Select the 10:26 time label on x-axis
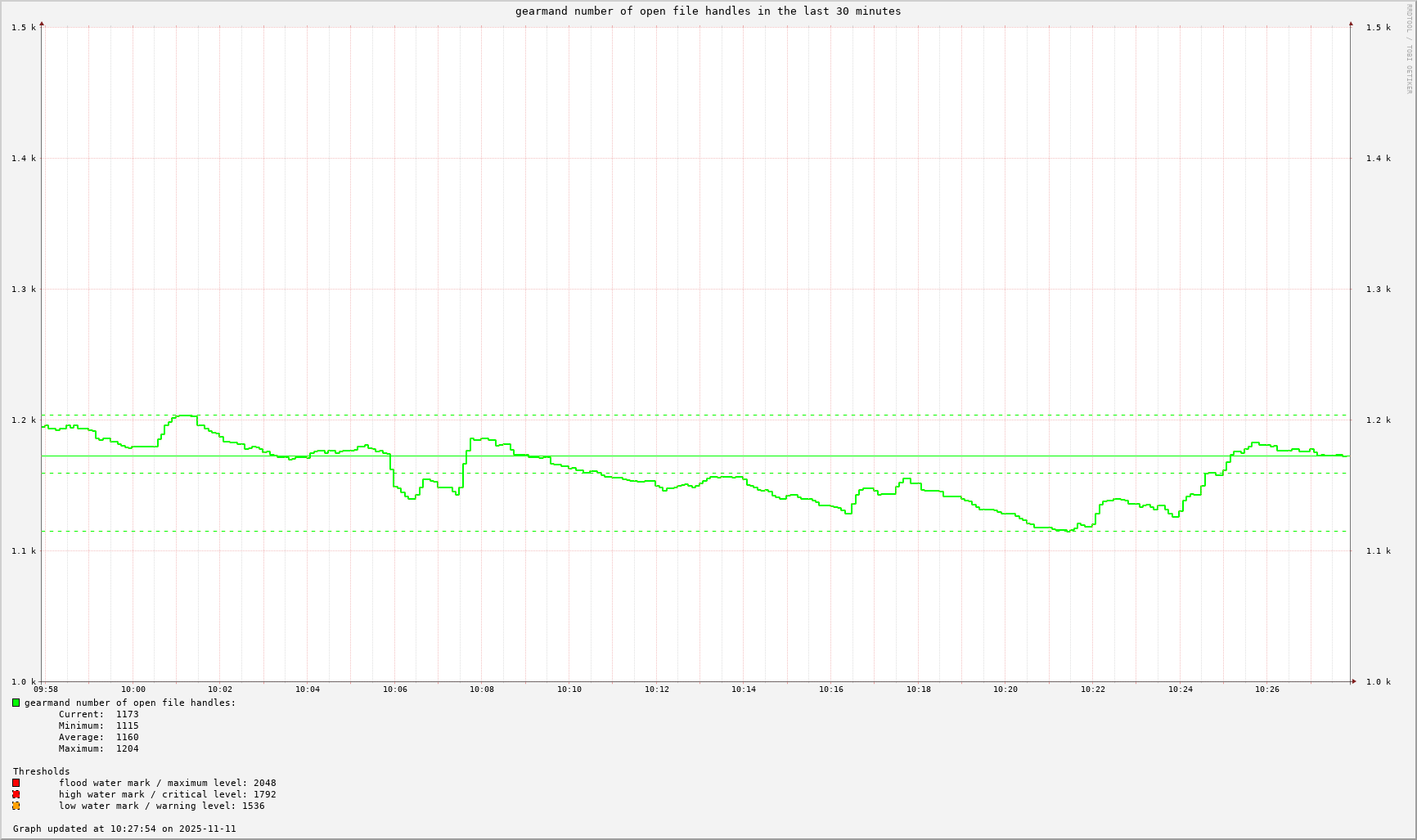This screenshot has height=840, width=1417. click(x=1267, y=690)
